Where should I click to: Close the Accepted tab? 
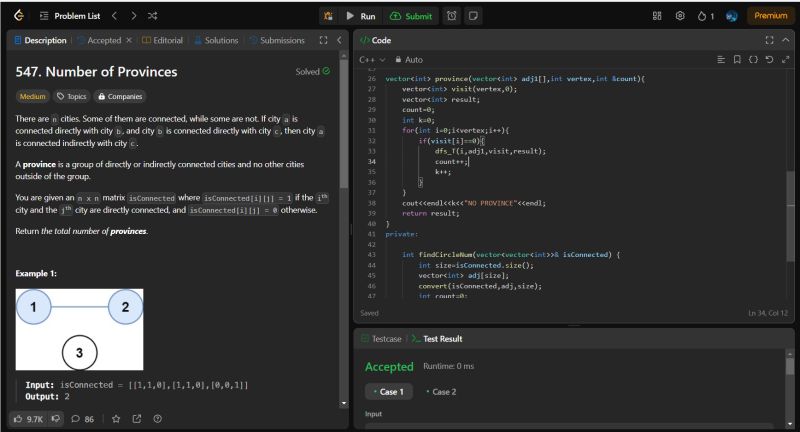coord(129,40)
